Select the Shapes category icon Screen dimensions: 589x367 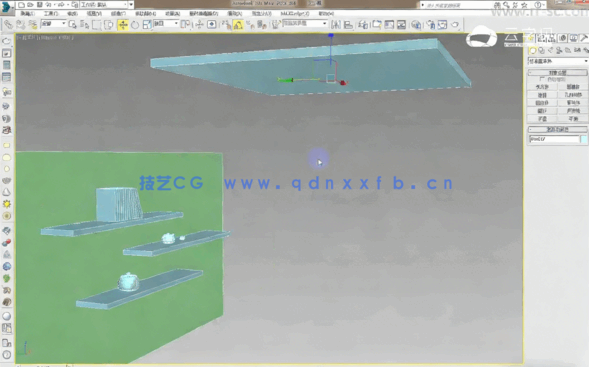click(x=541, y=50)
